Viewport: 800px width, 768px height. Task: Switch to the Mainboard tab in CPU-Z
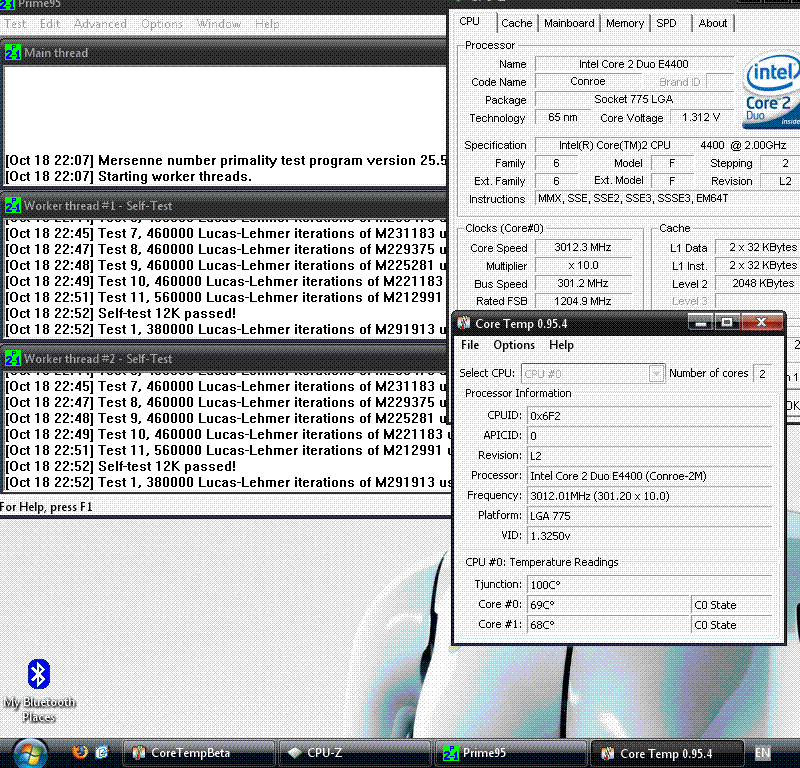[x=569, y=23]
